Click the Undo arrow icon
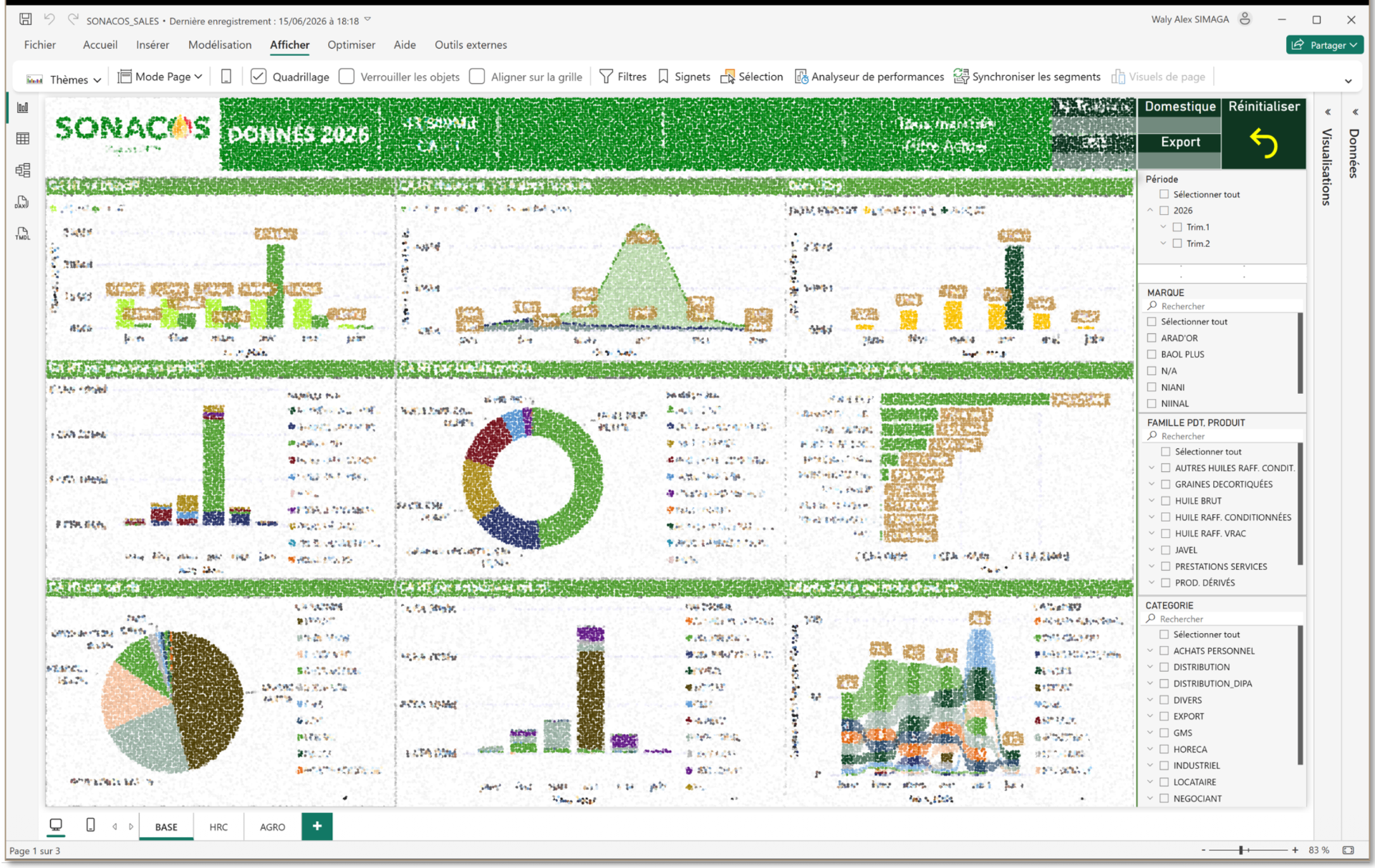Viewport: 1375px width, 868px height. (49, 19)
